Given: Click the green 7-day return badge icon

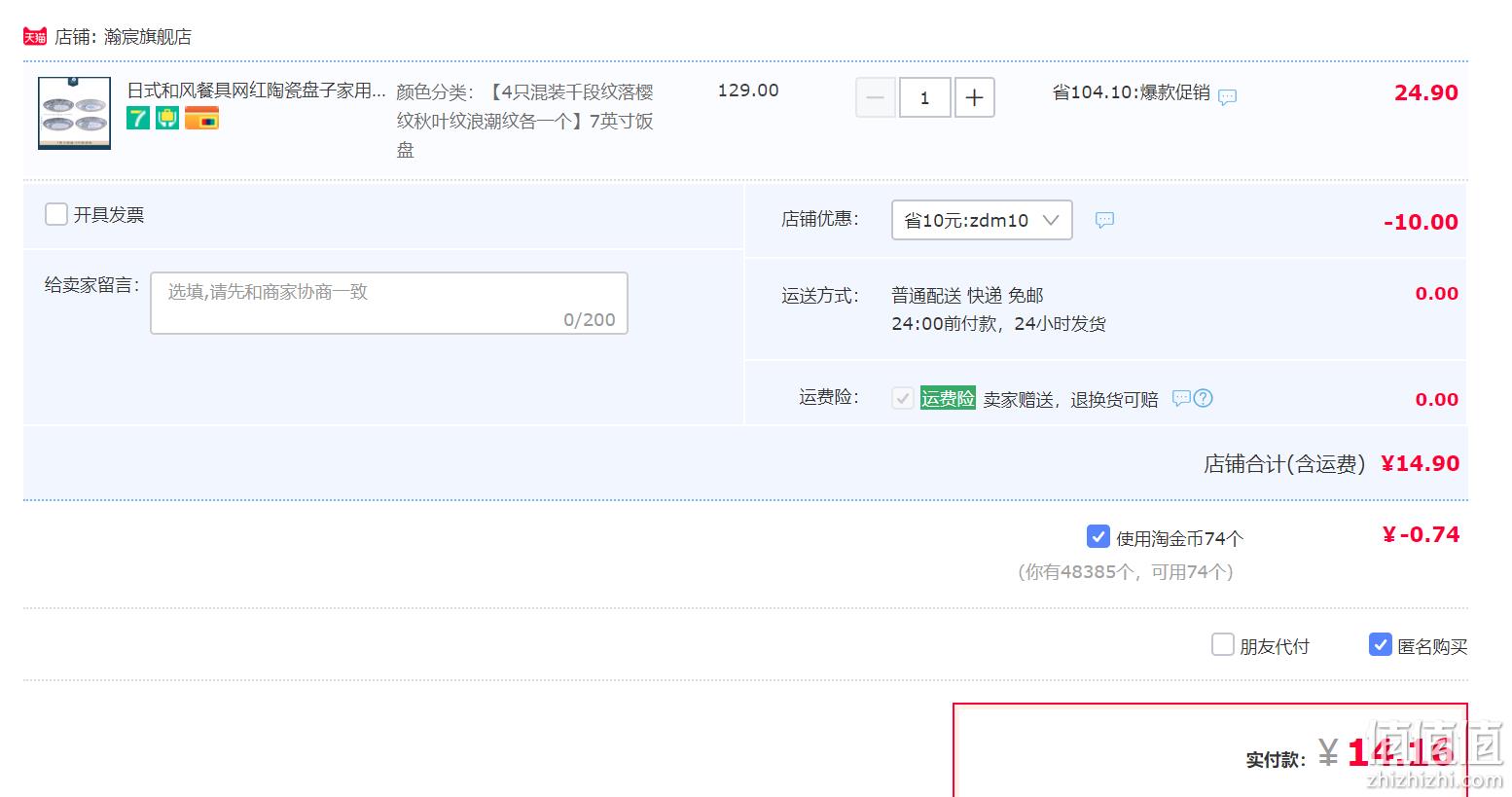Looking at the screenshot, I should (138, 118).
